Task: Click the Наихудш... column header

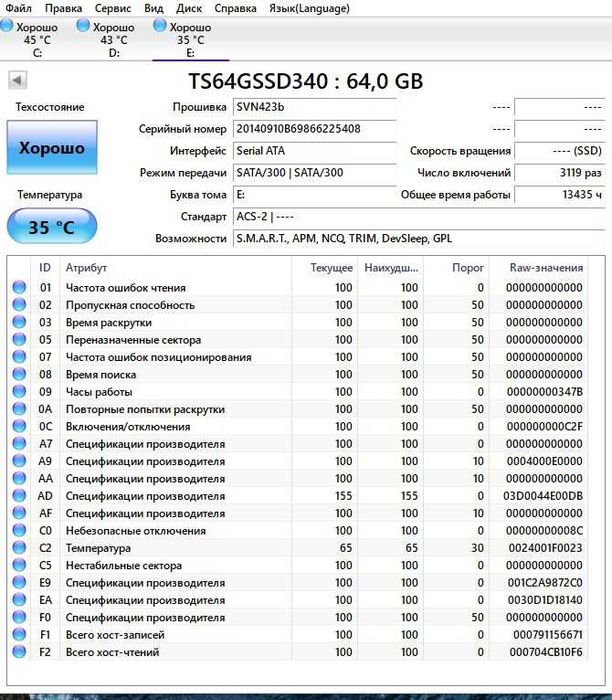Action: [x=390, y=267]
